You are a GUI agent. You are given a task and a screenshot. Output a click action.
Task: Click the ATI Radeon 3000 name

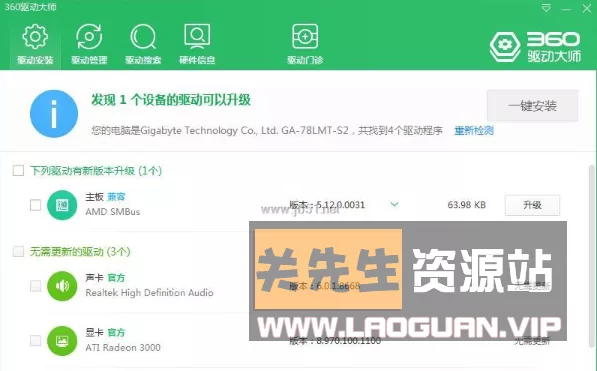123,347
